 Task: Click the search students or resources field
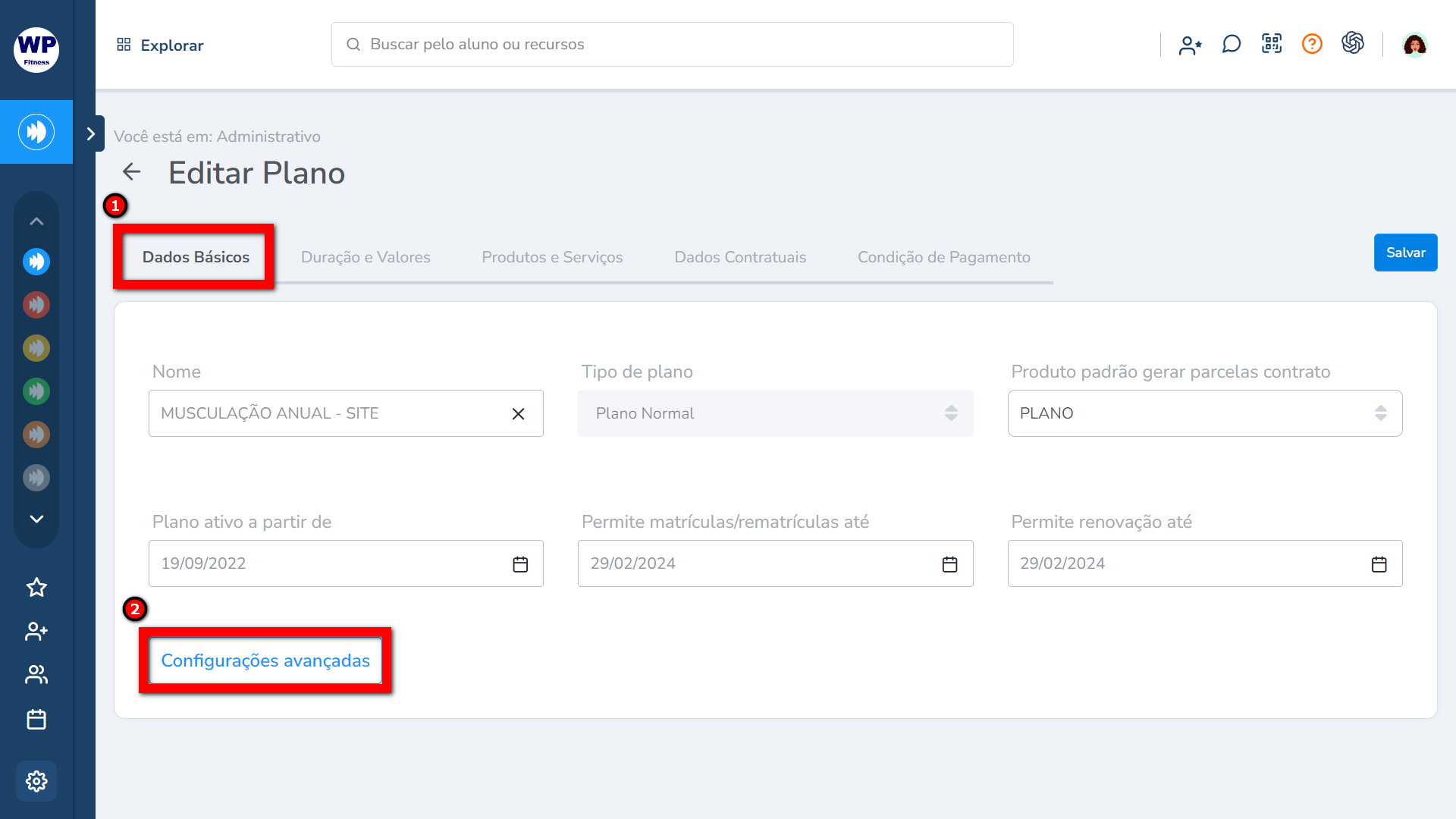click(x=672, y=44)
